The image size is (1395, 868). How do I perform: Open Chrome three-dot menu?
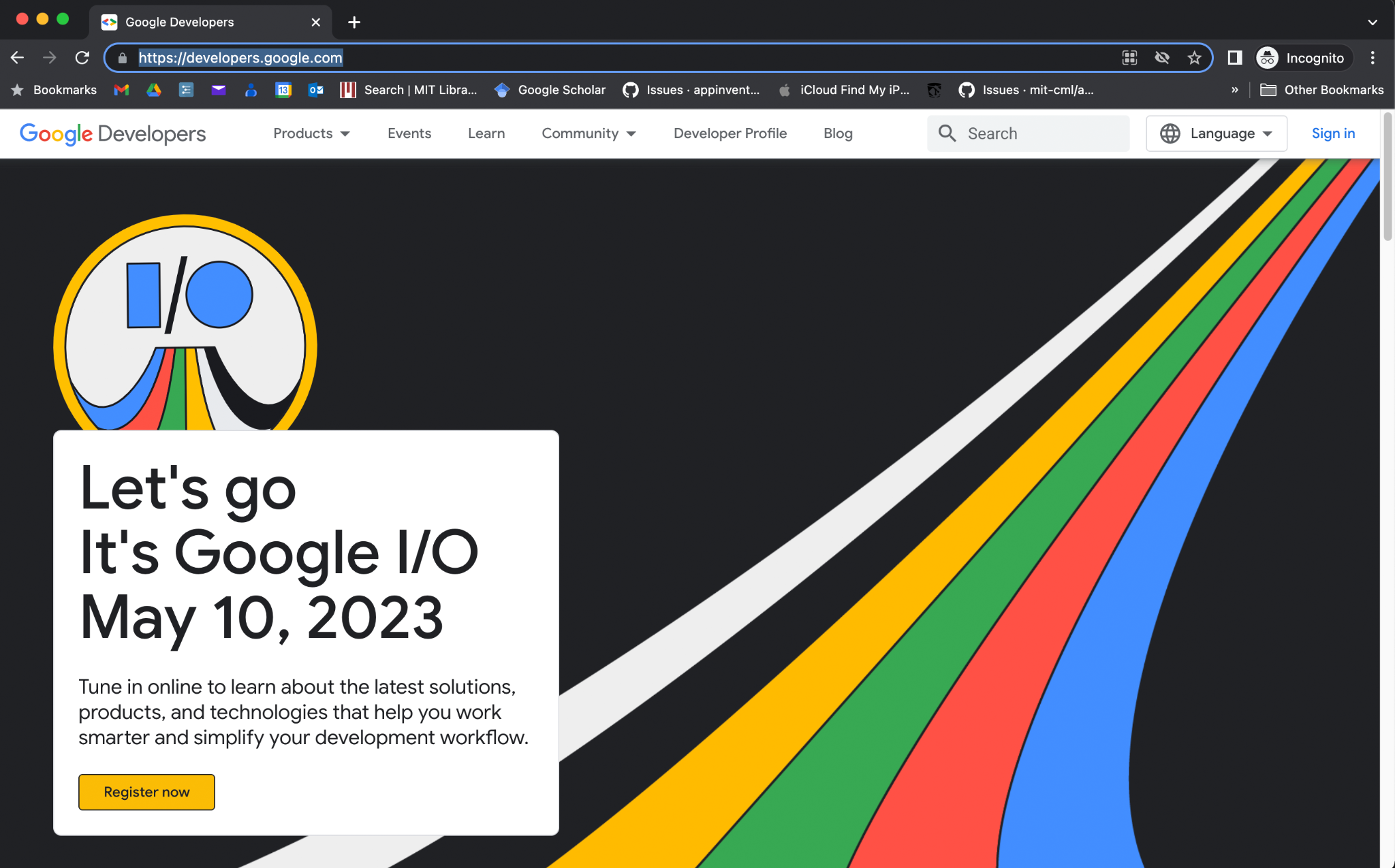tap(1373, 58)
